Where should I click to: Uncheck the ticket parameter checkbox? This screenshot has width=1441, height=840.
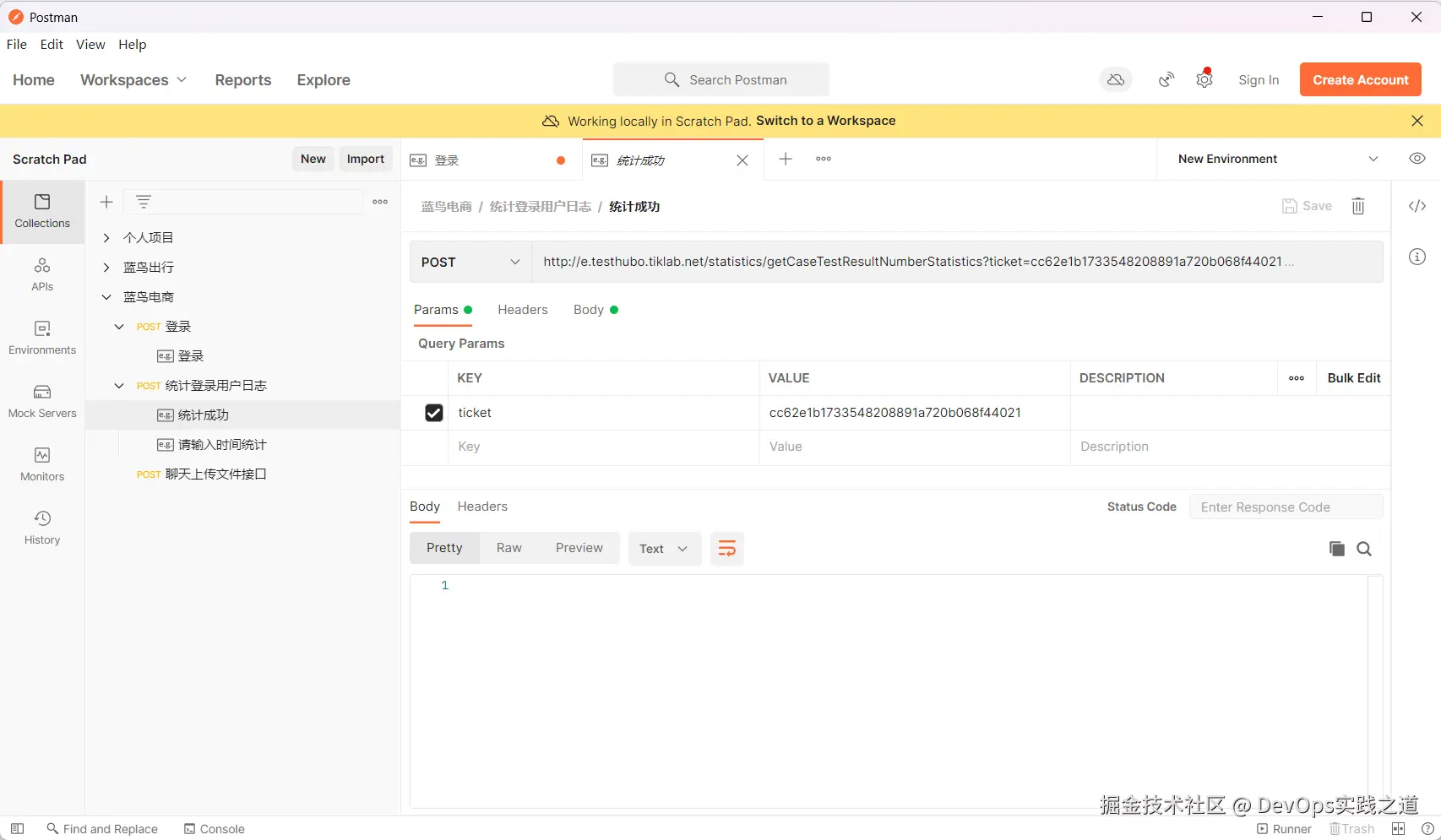click(x=434, y=413)
